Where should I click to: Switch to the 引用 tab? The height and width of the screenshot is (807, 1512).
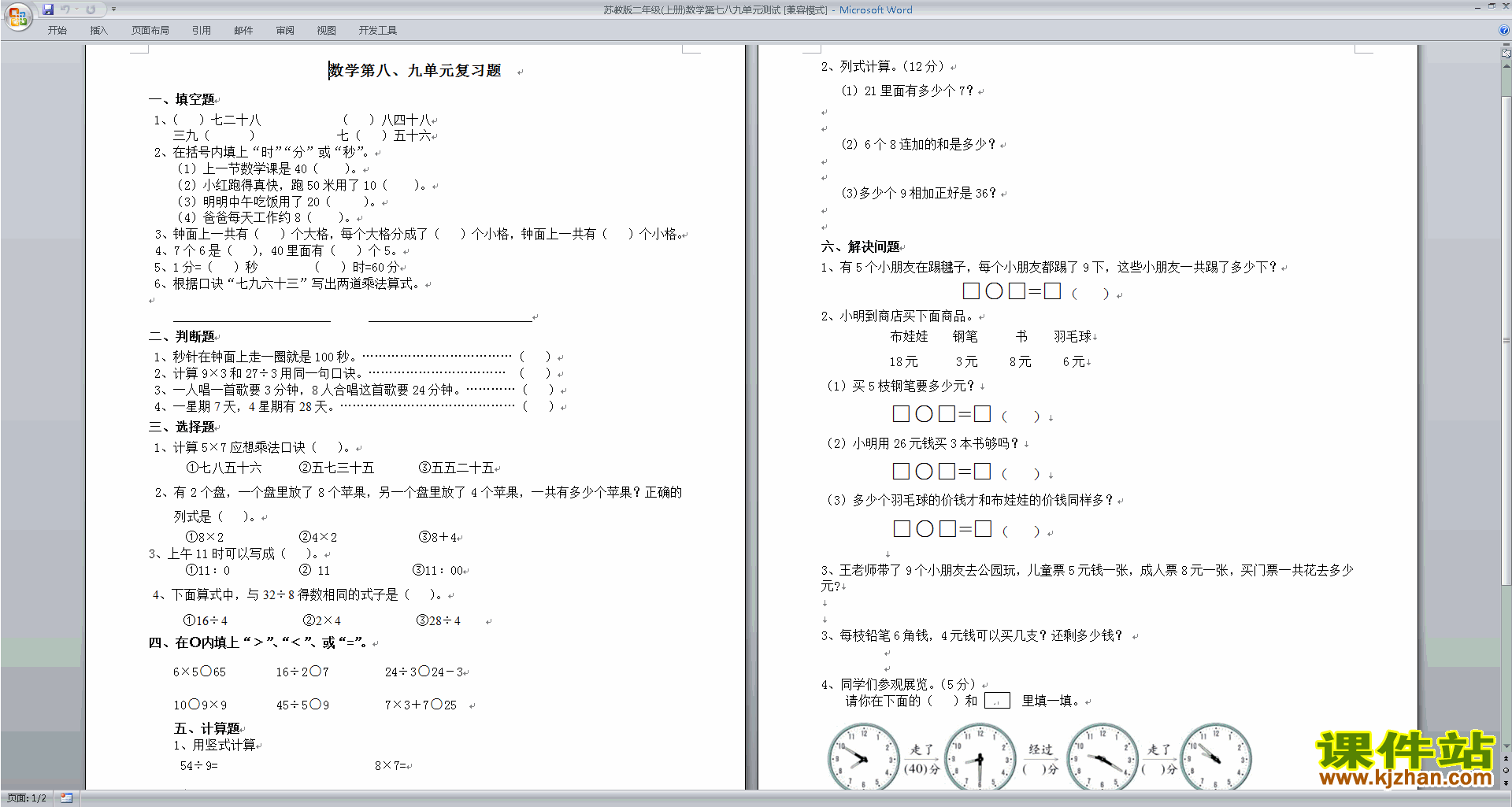[201, 30]
